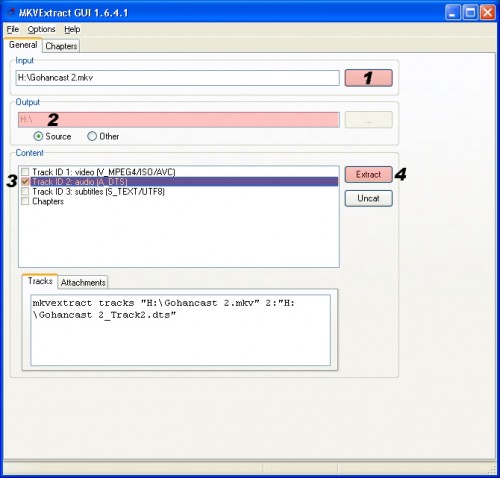Check the Track ID 1 video checkbox
Image resolution: width=500 pixels, height=478 pixels.
point(25,172)
